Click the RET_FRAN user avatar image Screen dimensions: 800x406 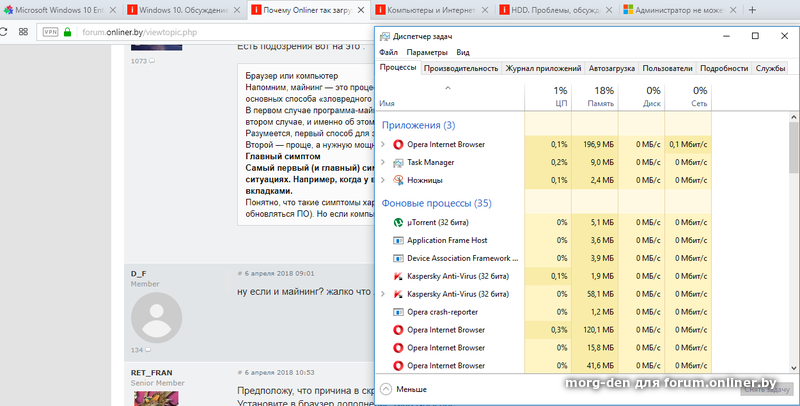pyautogui.click(x=156, y=398)
